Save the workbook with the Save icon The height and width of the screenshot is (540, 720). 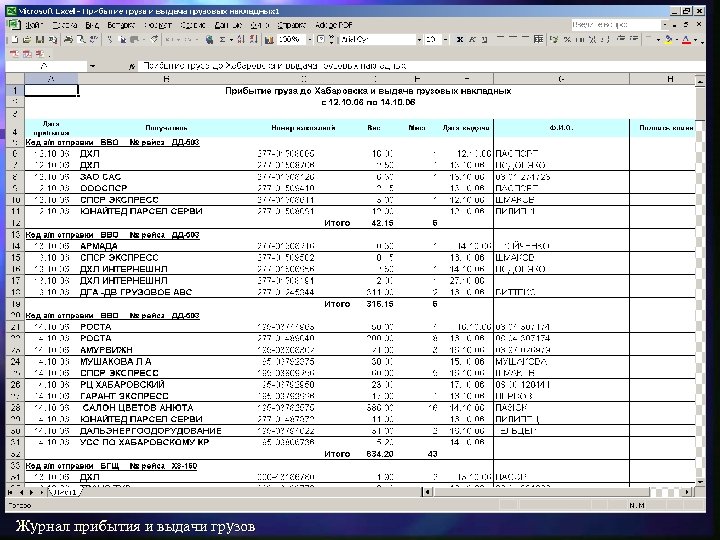click(40, 40)
